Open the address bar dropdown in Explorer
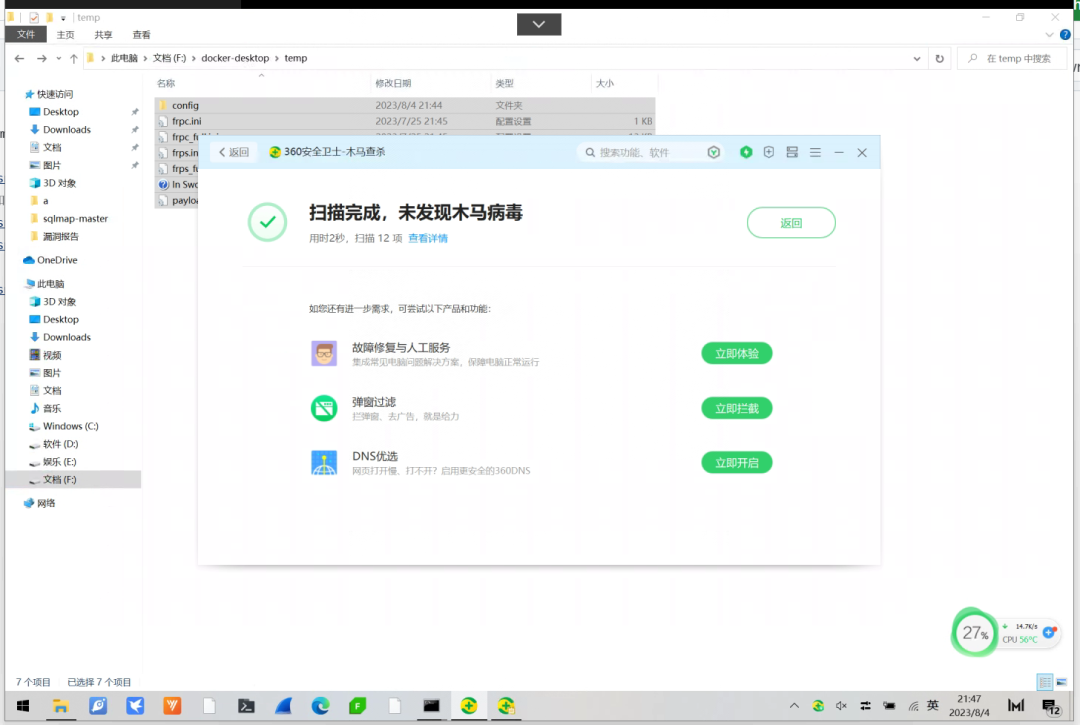The height and width of the screenshot is (725, 1080). click(x=917, y=58)
